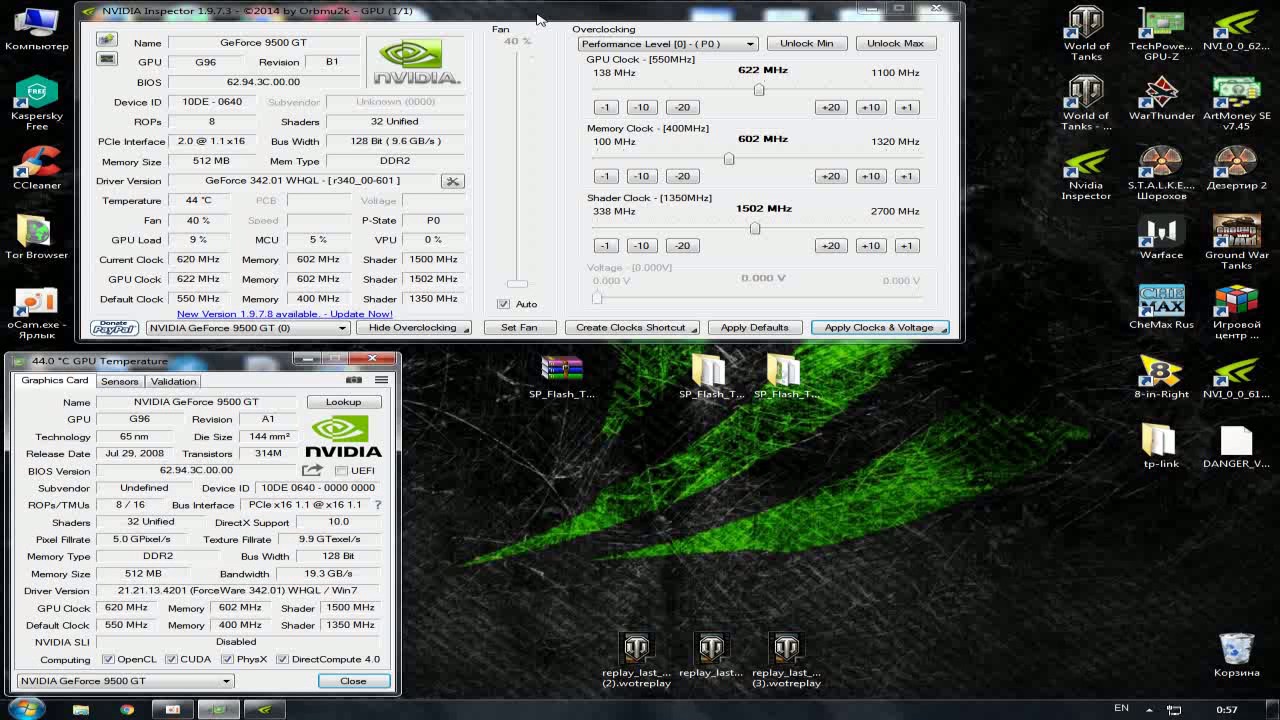Open Warface desktop icon
The image size is (1280, 720).
coord(1161,237)
